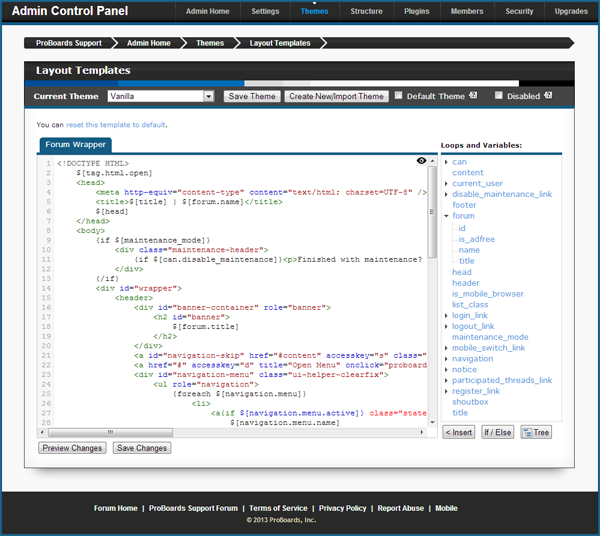Click Layout Templates in breadcrumb

(279, 43)
